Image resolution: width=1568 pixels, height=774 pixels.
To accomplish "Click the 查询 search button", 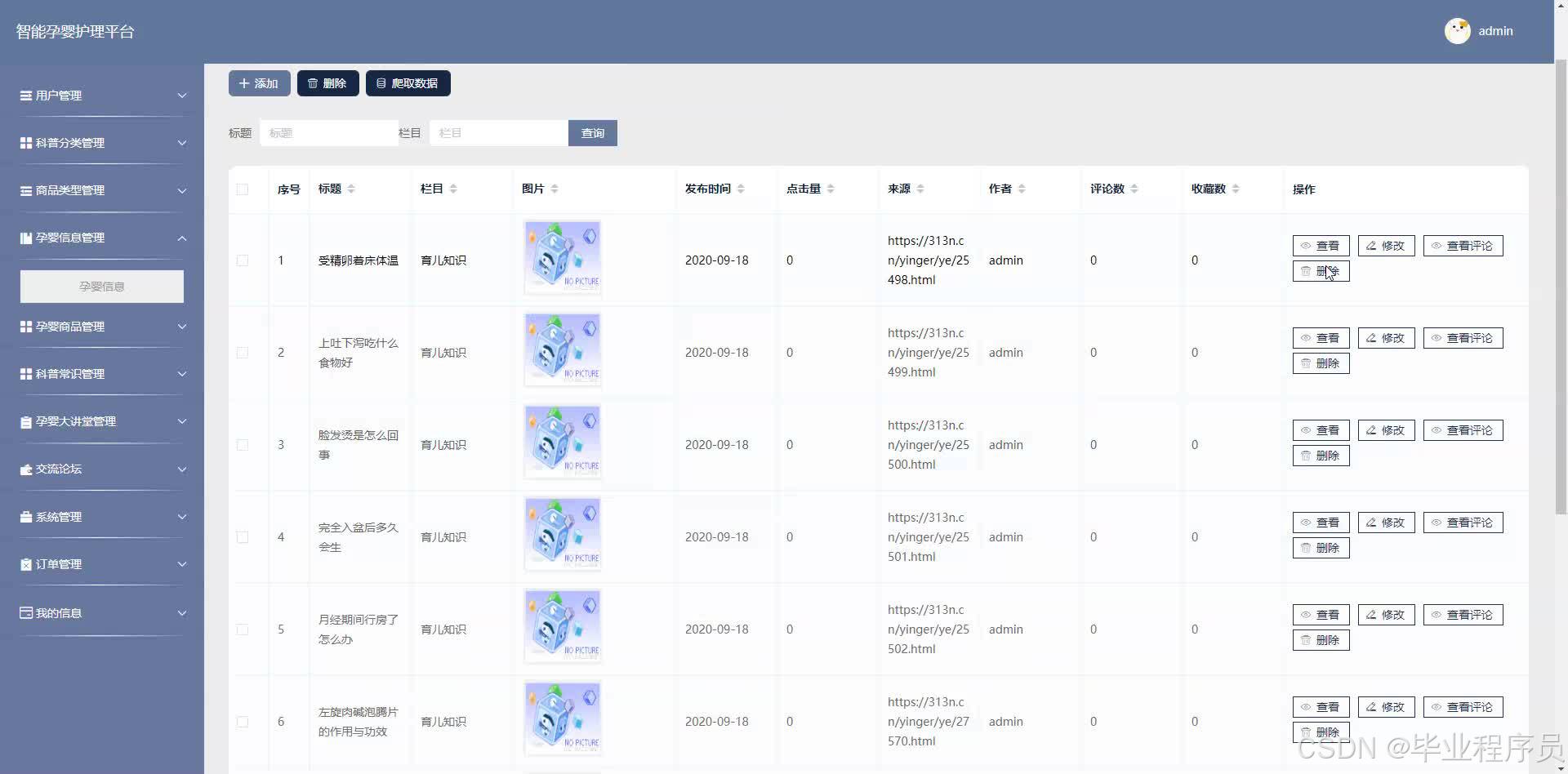I will click(593, 133).
